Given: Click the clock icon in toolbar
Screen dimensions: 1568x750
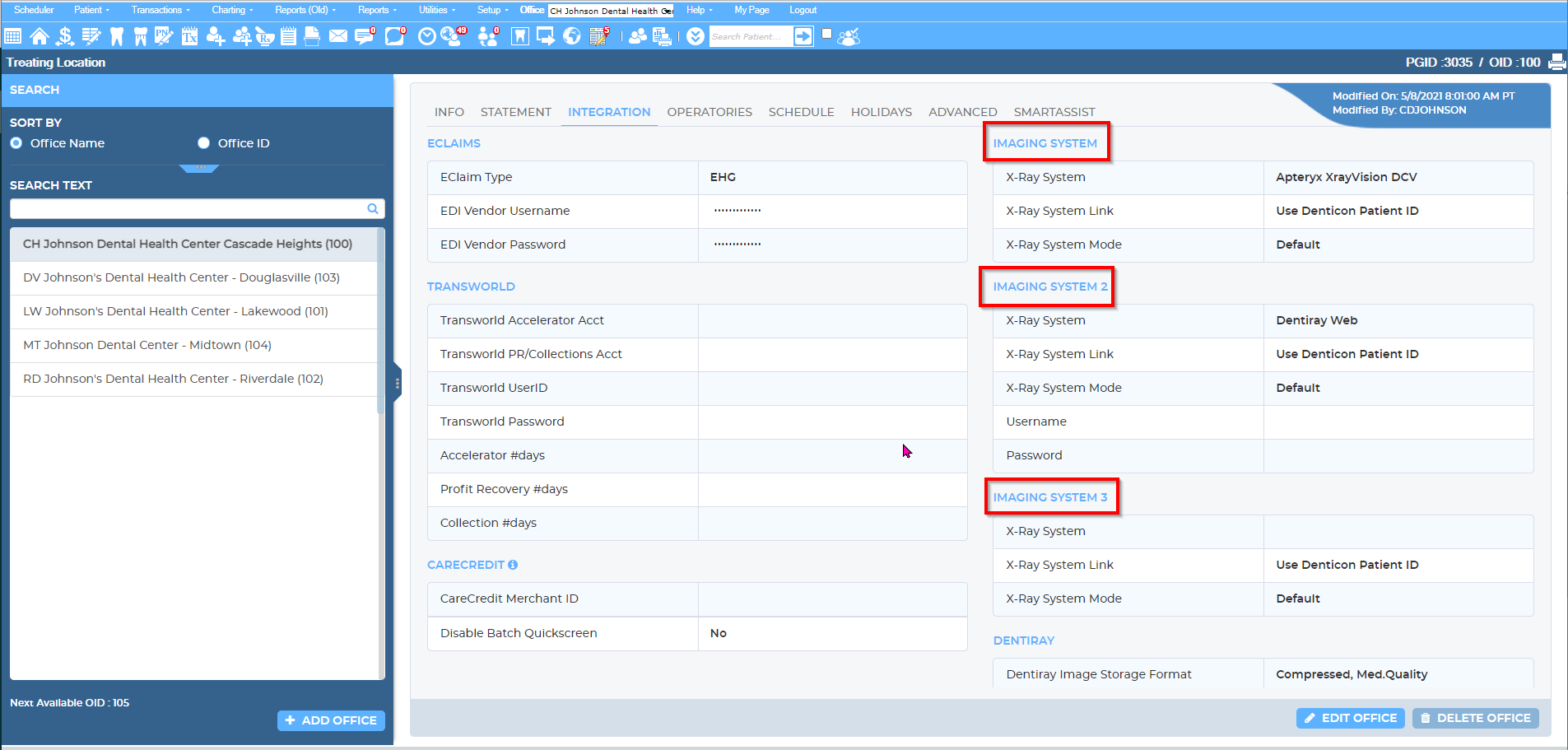Looking at the screenshot, I should click(x=426, y=36).
